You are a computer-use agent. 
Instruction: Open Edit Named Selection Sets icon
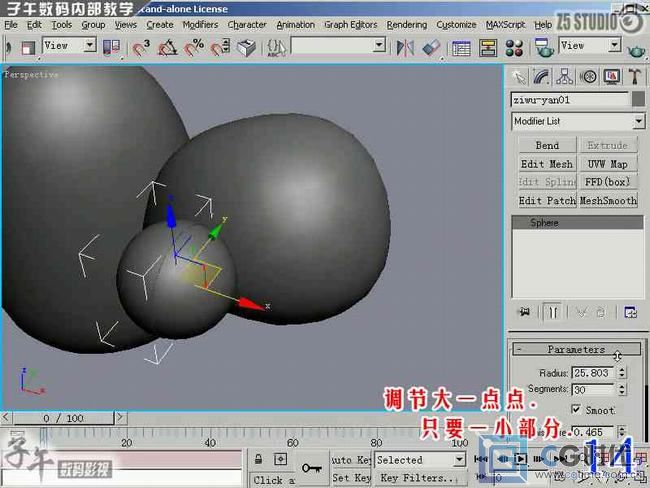tap(276, 47)
